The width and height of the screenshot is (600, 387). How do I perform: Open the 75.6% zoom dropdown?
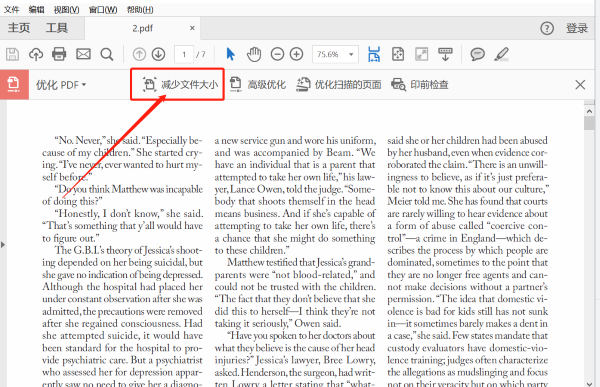(335, 54)
